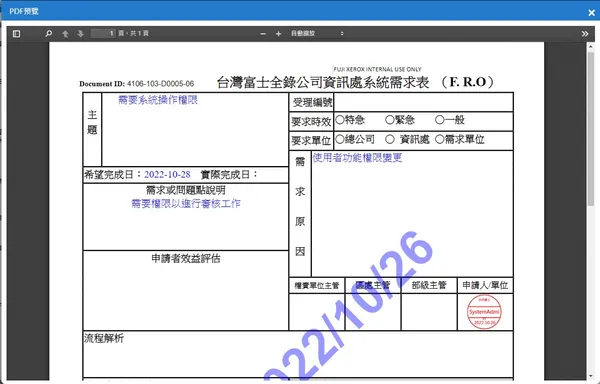Click the date 2022-10-28
Viewport: 600px width, 384px height.
pos(167,175)
